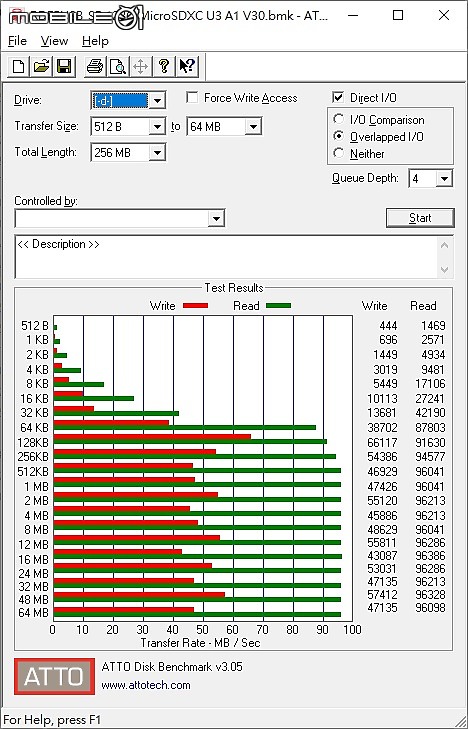Expand the Queue Depth dropdown

coord(445,179)
